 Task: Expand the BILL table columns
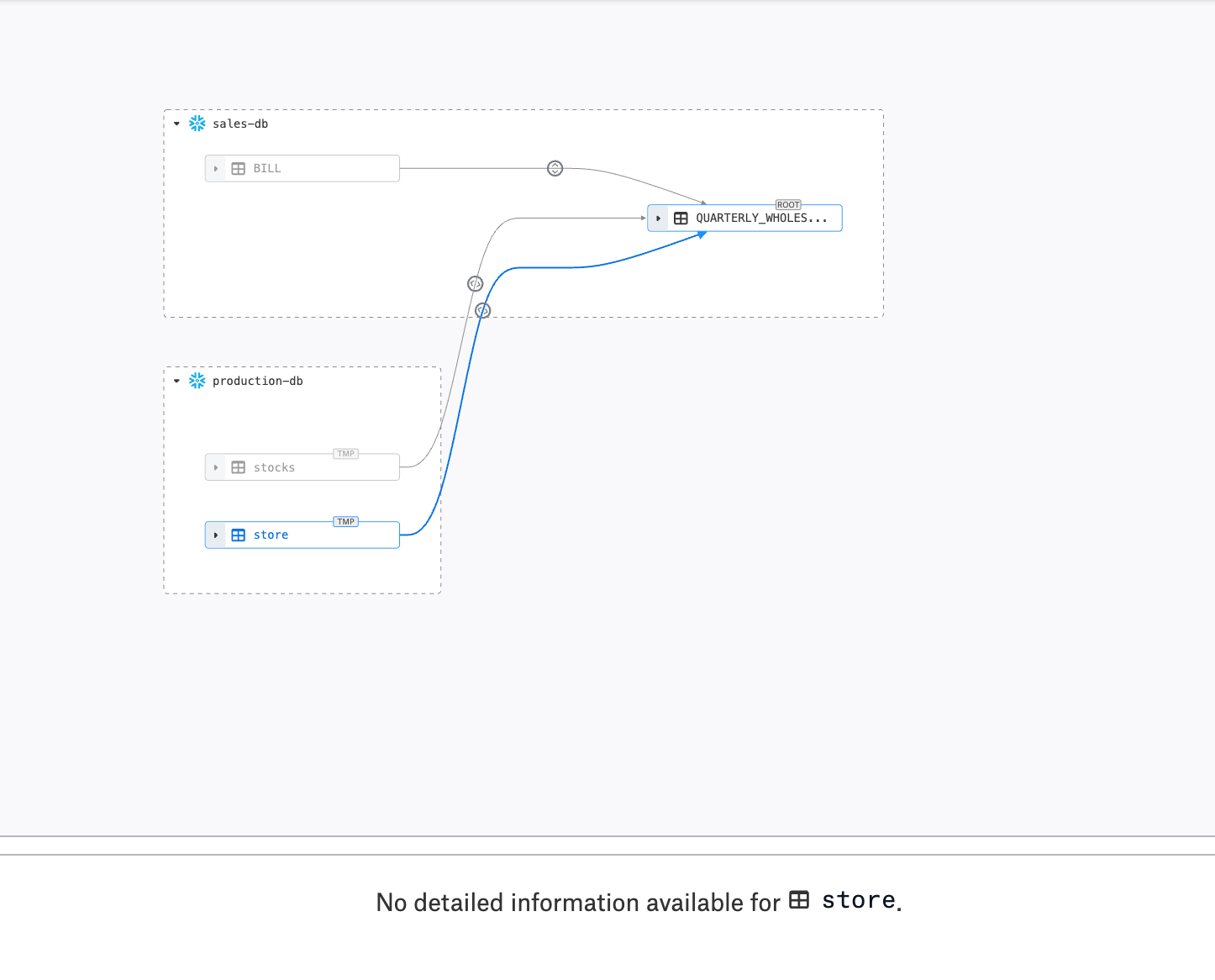tap(216, 169)
